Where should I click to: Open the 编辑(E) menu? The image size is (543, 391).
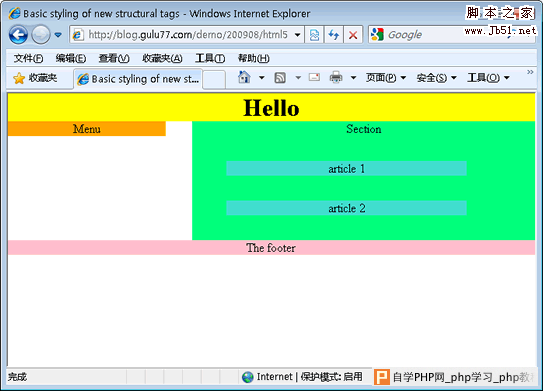point(71,58)
